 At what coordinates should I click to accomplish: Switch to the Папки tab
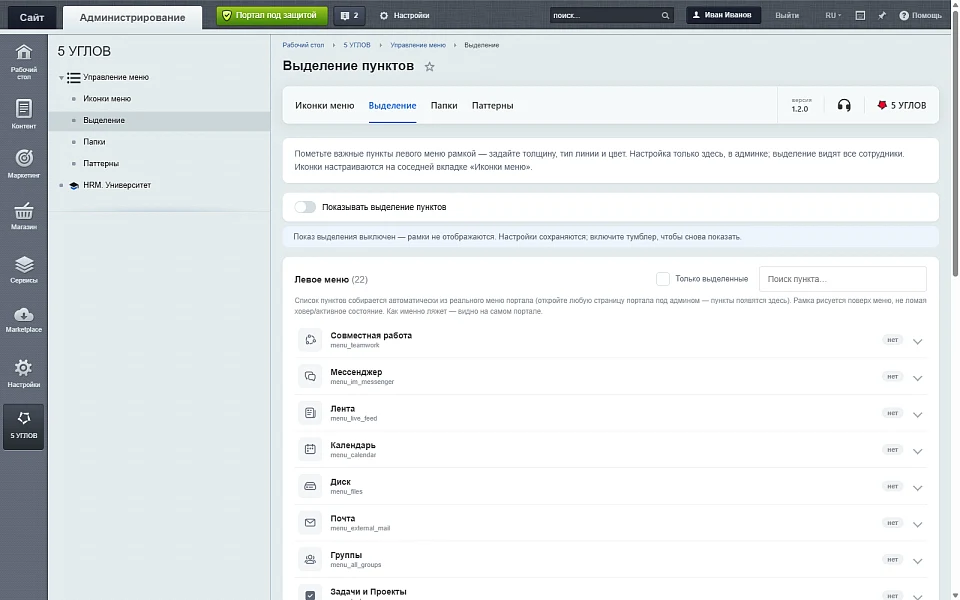click(x=444, y=105)
